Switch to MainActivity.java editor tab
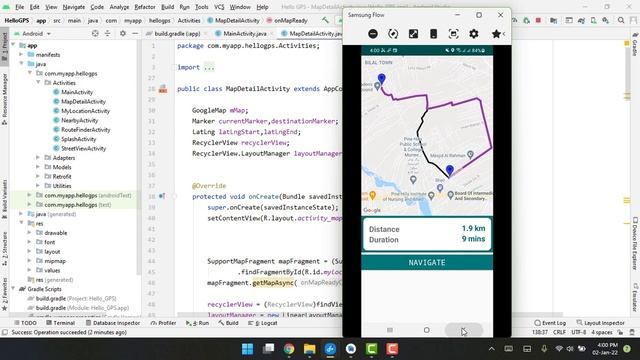 tap(244, 33)
